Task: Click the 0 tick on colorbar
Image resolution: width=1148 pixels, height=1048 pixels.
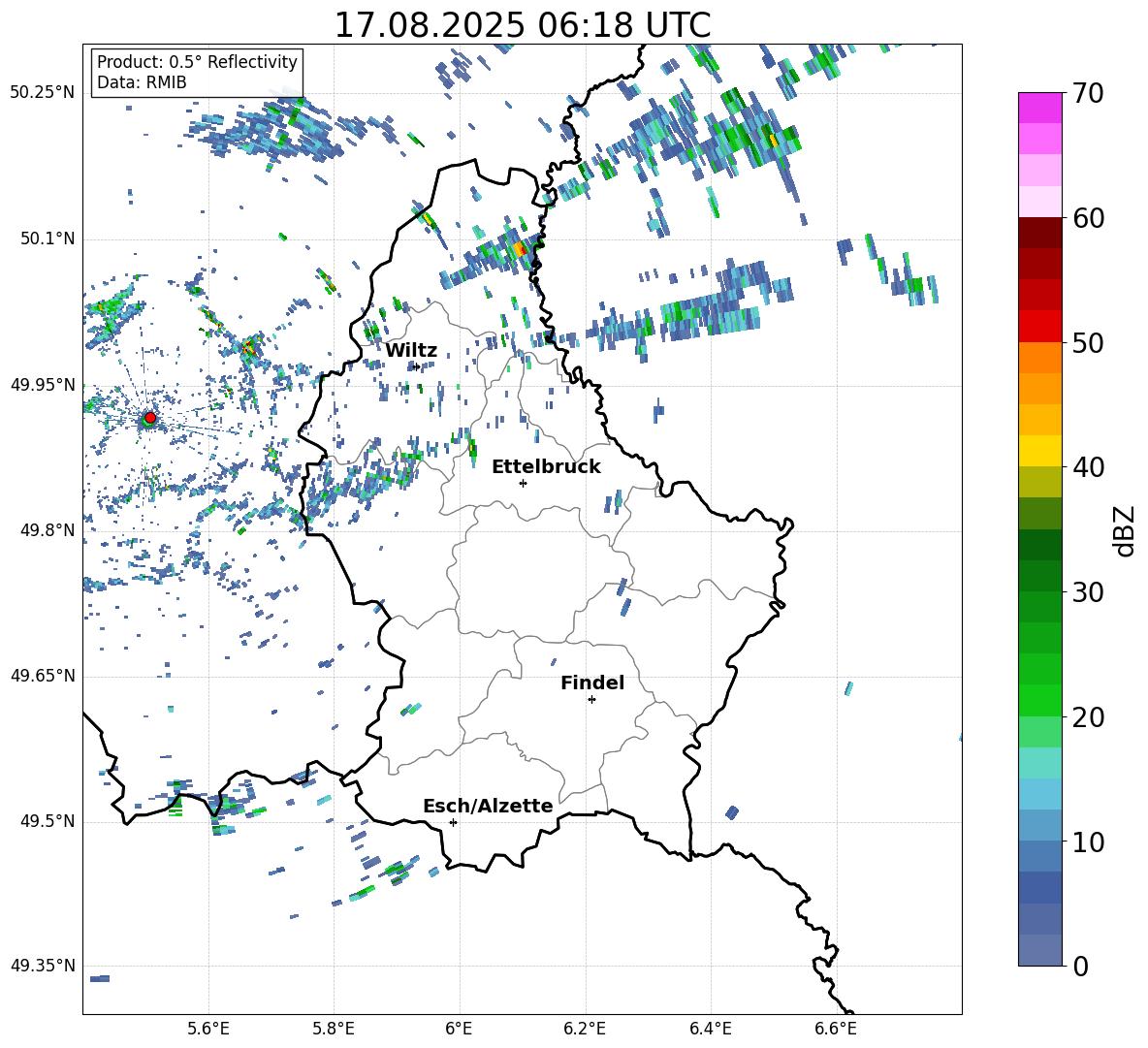Action: pyautogui.click(x=1080, y=966)
